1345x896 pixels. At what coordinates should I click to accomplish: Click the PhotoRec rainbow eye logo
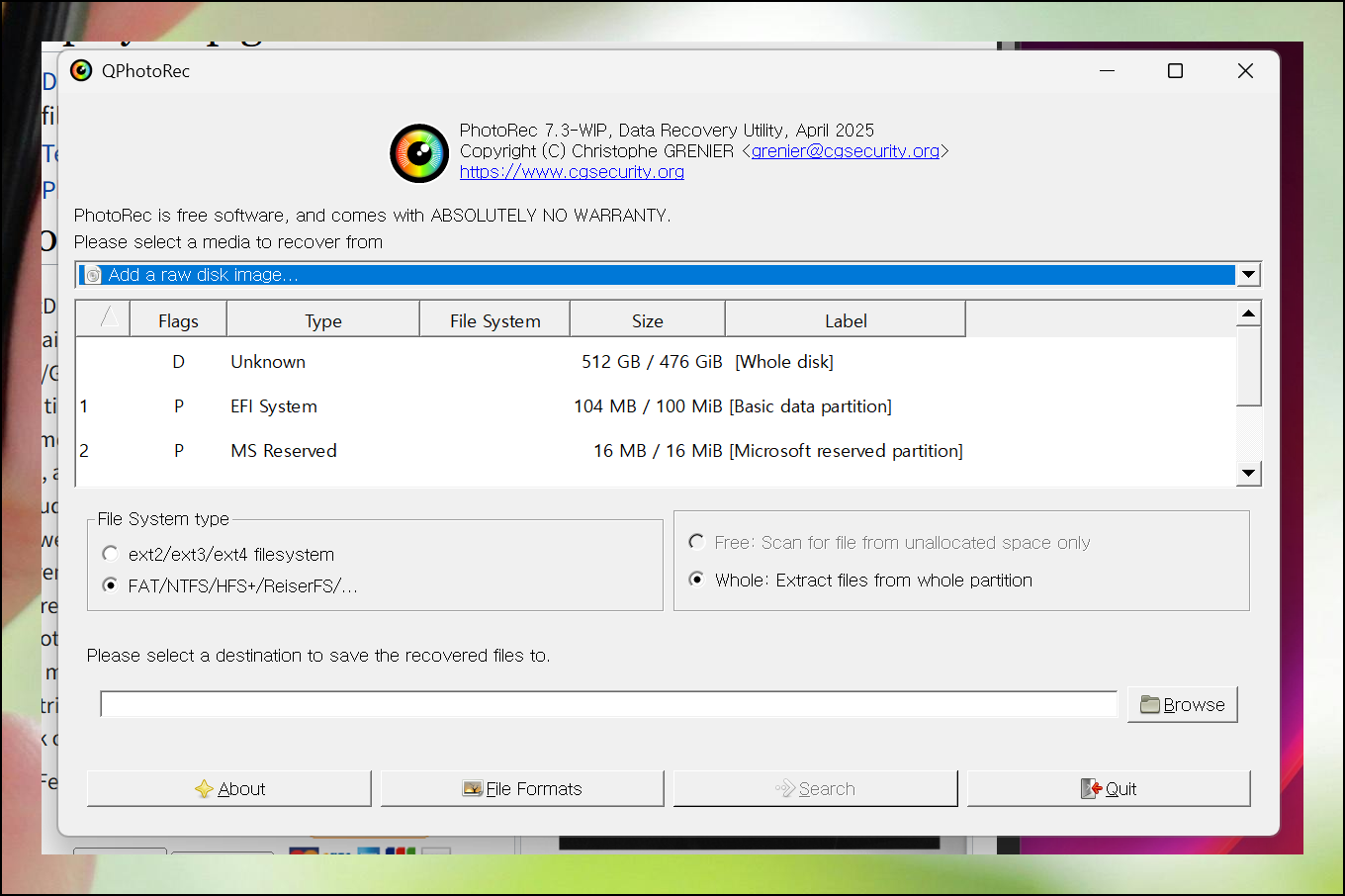pyautogui.click(x=419, y=153)
